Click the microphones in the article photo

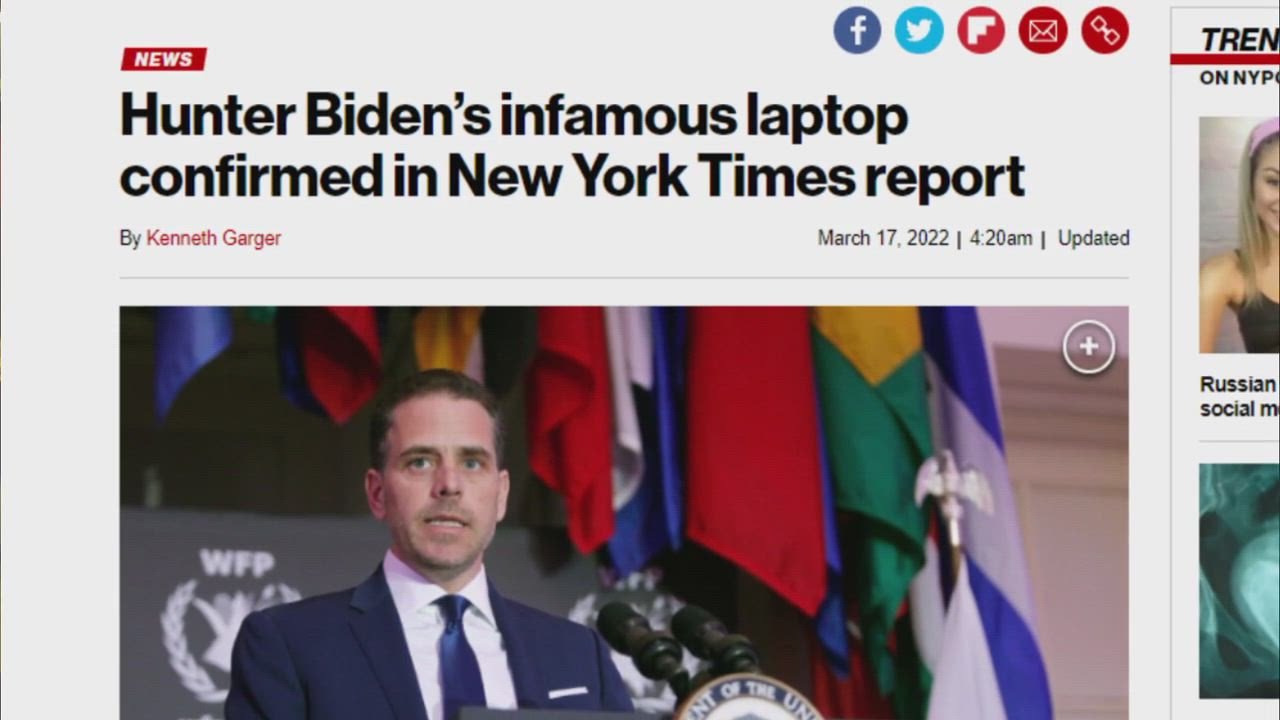(678, 640)
